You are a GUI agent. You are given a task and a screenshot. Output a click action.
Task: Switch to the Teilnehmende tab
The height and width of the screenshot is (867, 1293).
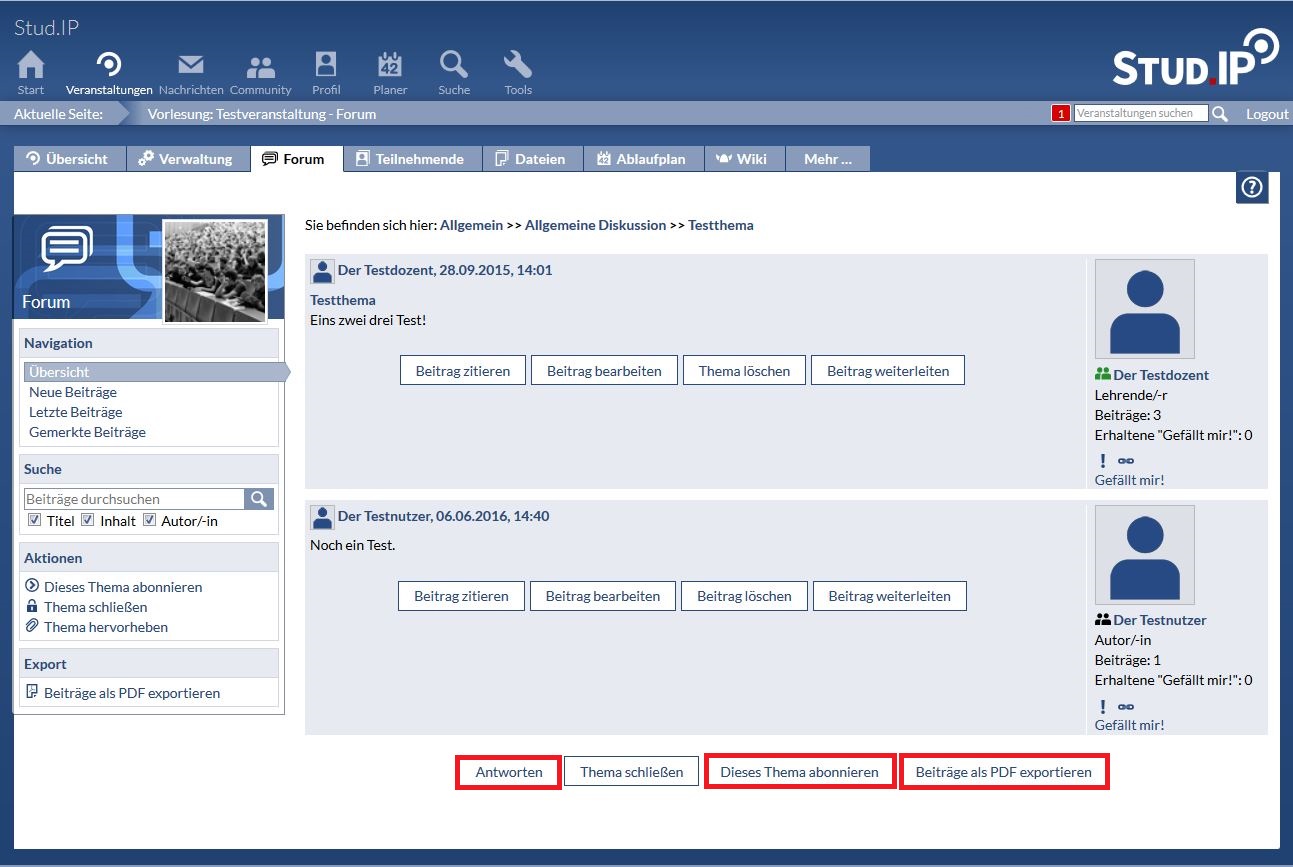[x=412, y=159]
